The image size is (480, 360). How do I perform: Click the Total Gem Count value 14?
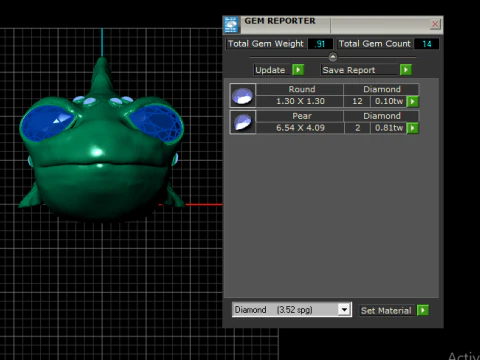point(427,44)
